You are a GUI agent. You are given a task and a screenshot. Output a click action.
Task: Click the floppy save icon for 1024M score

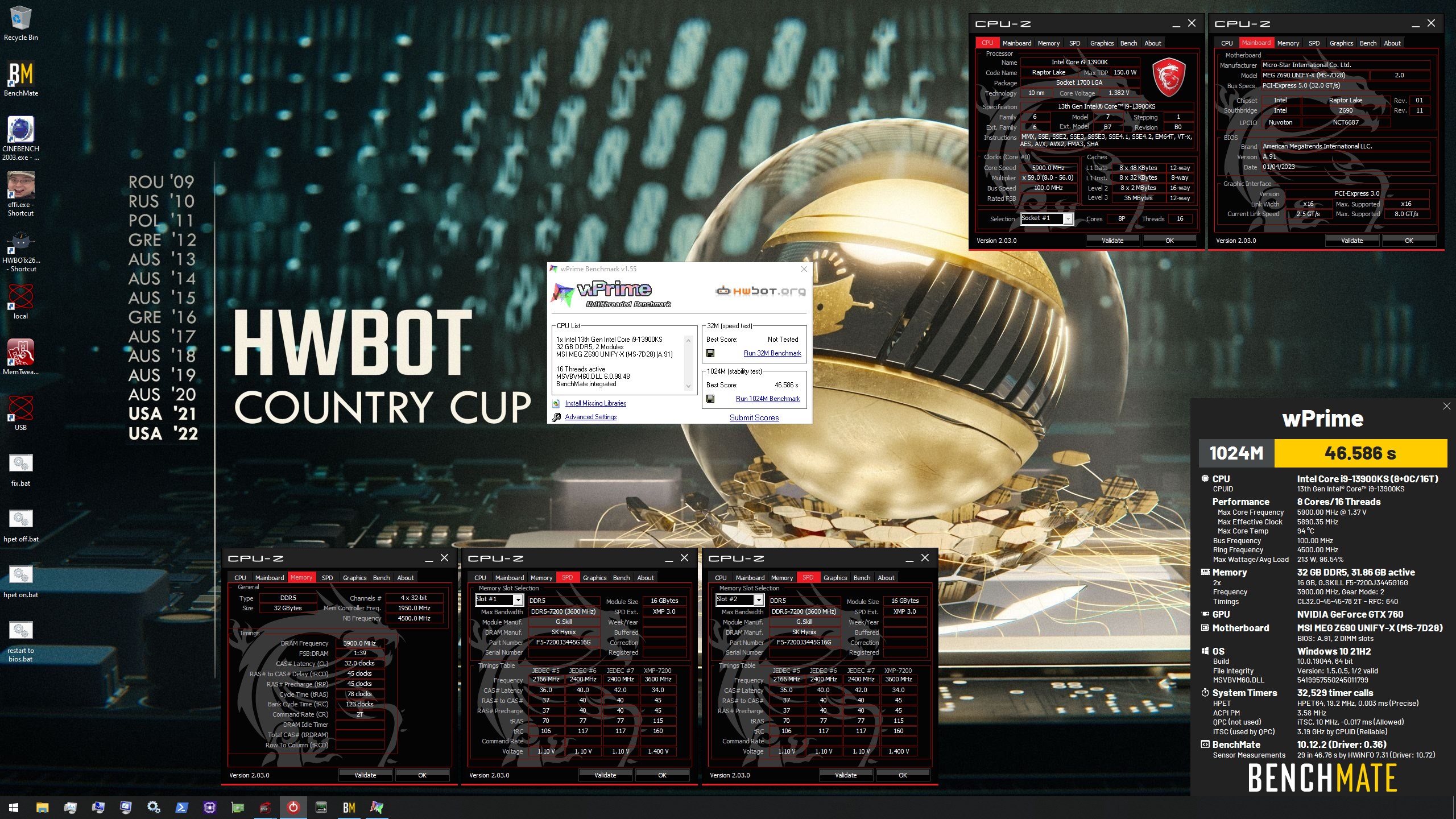pos(710,399)
